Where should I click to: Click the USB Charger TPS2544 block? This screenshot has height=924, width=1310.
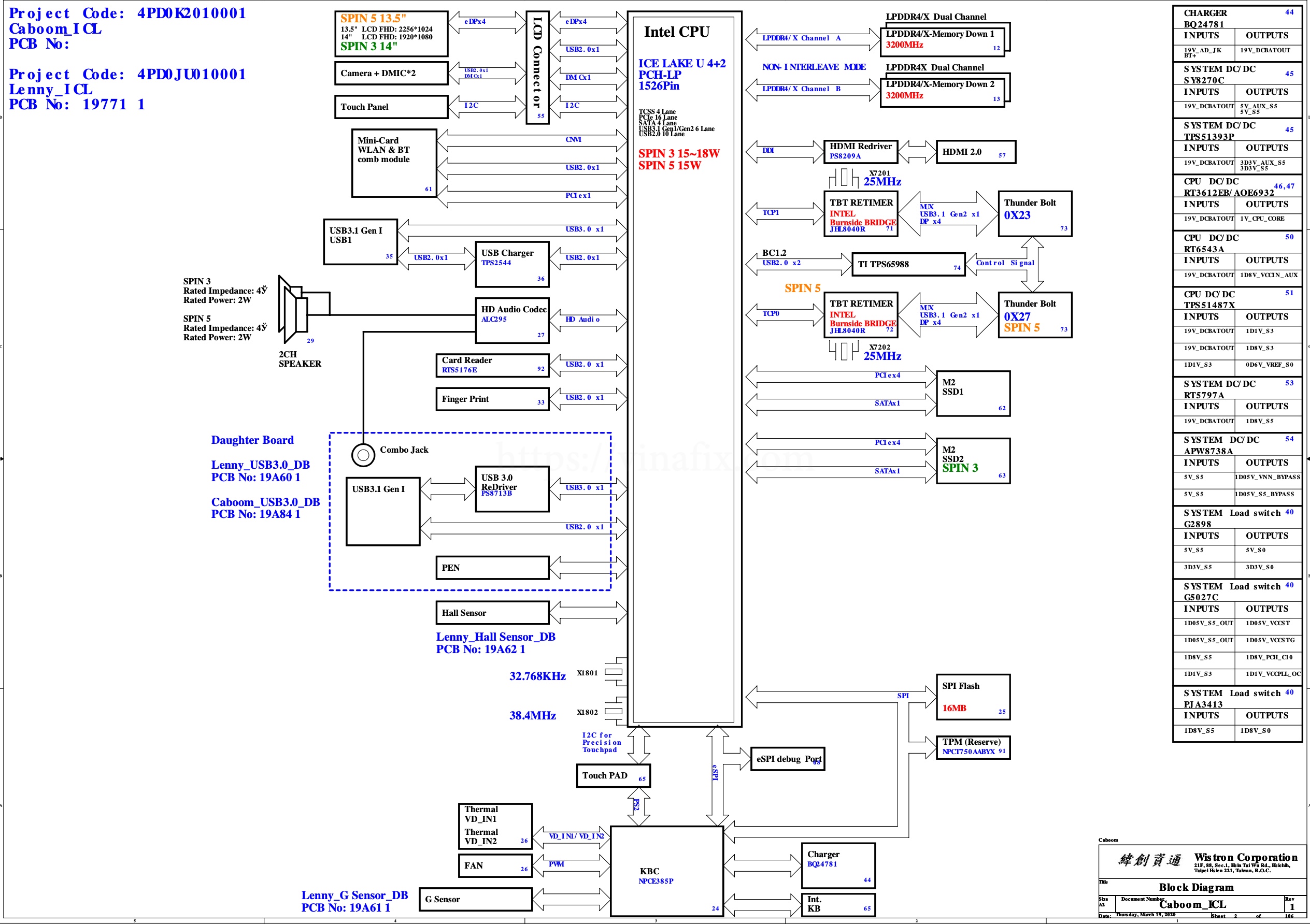[x=512, y=264]
